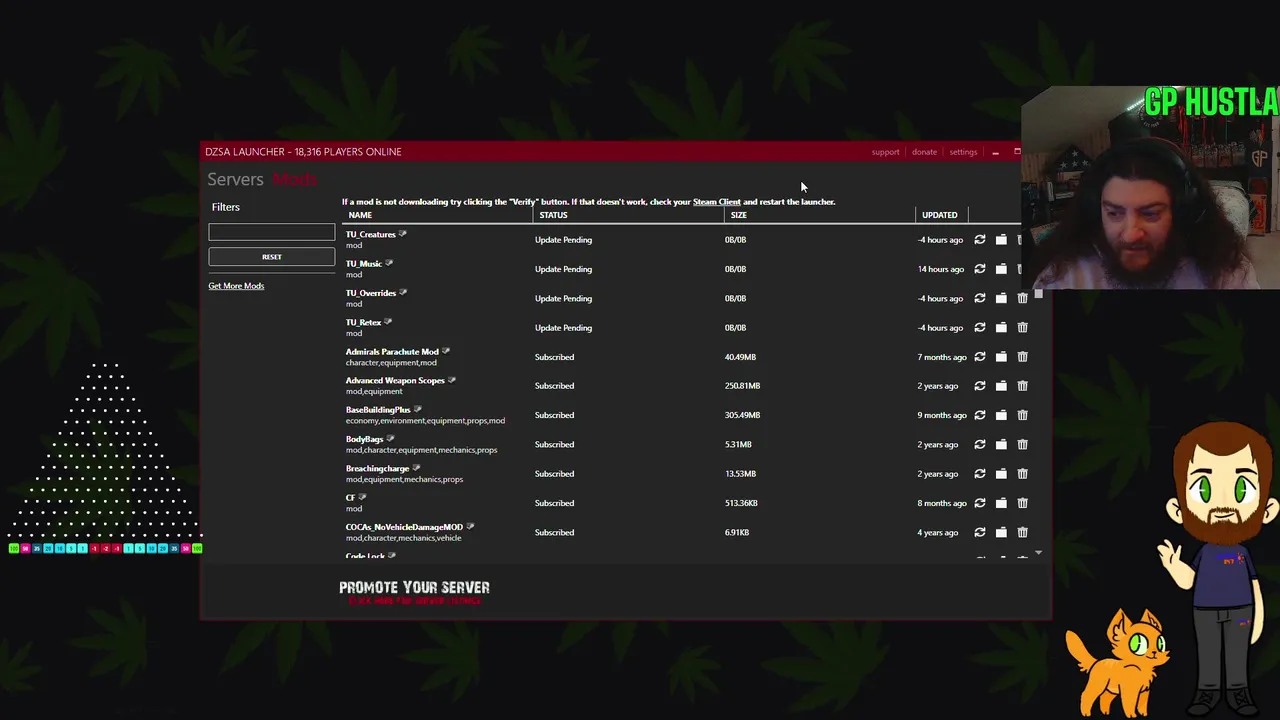The width and height of the screenshot is (1280, 720).
Task: Open folder for TU_Music mod
Action: coord(1001,269)
